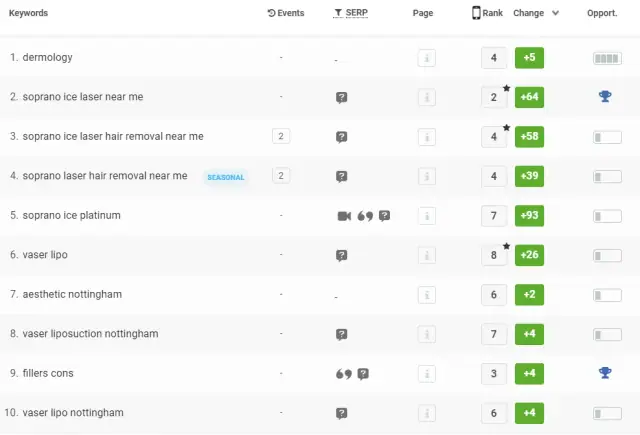Click SERP question icon for soprano laser hair removal near me
Image resolution: width=640 pixels, height=435 pixels.
342,176
